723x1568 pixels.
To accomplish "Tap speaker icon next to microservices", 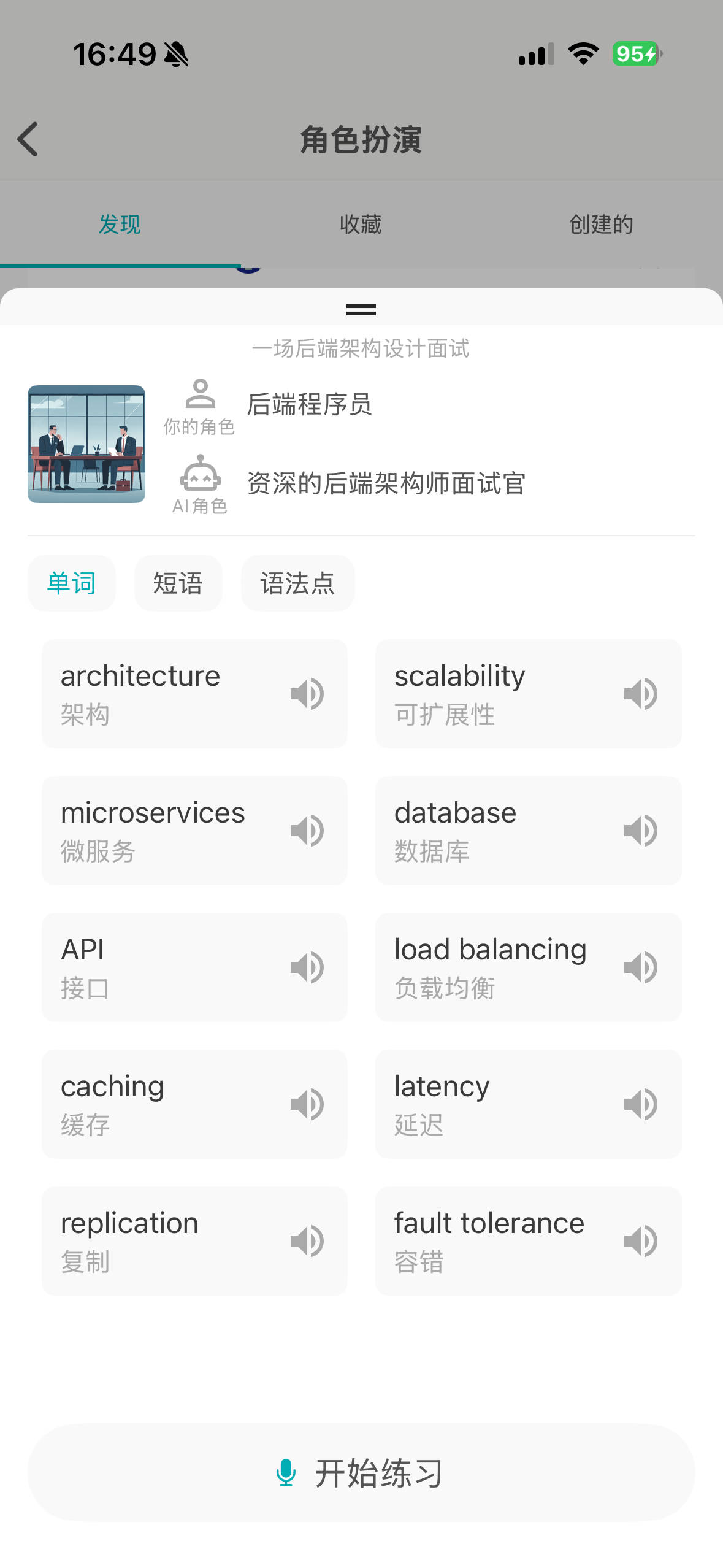I will tap(307, 831).
